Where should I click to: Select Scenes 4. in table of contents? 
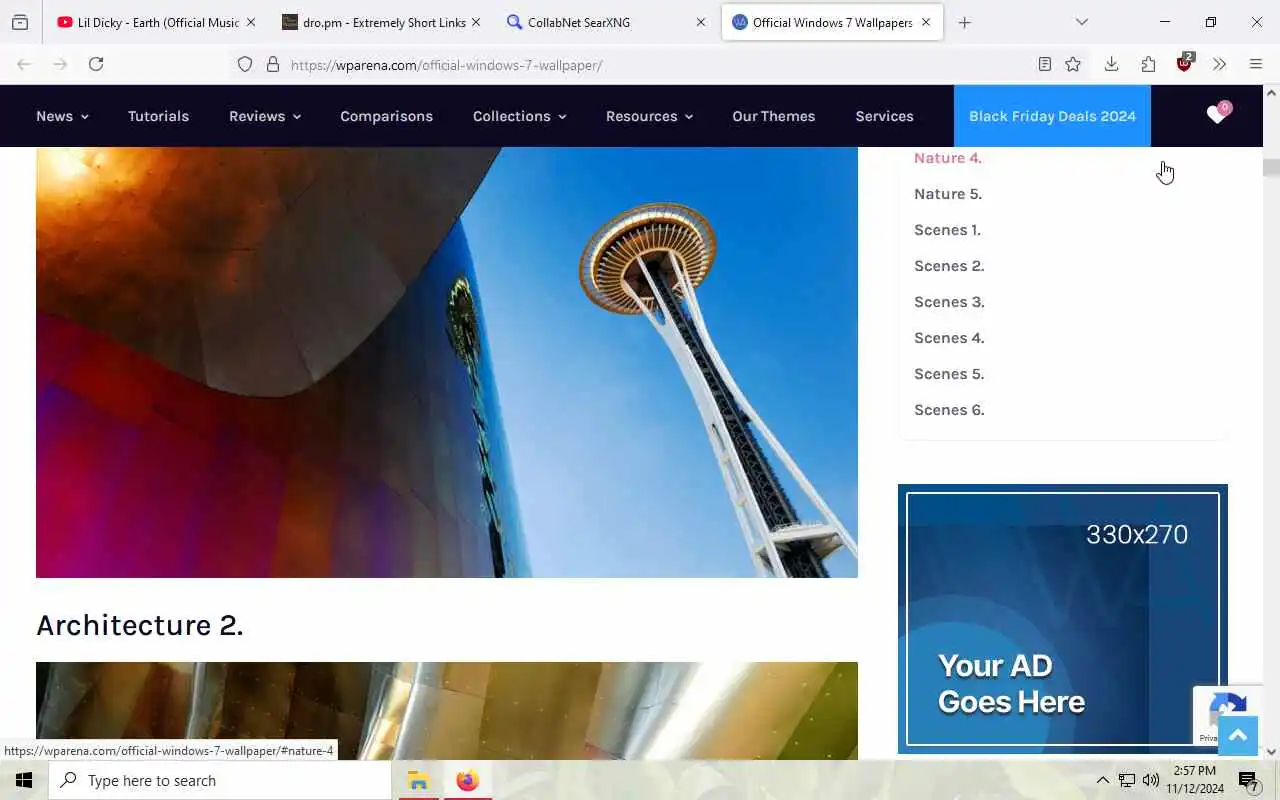tap(949, 338)
